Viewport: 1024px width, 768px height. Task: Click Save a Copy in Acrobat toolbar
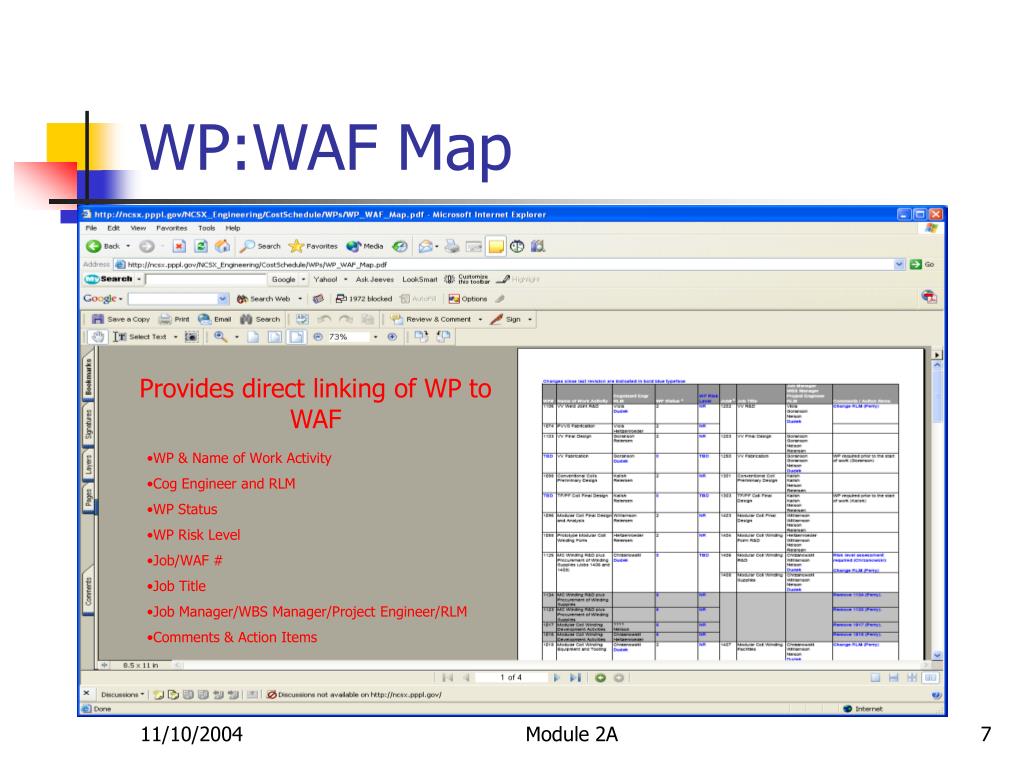[121, 319]
